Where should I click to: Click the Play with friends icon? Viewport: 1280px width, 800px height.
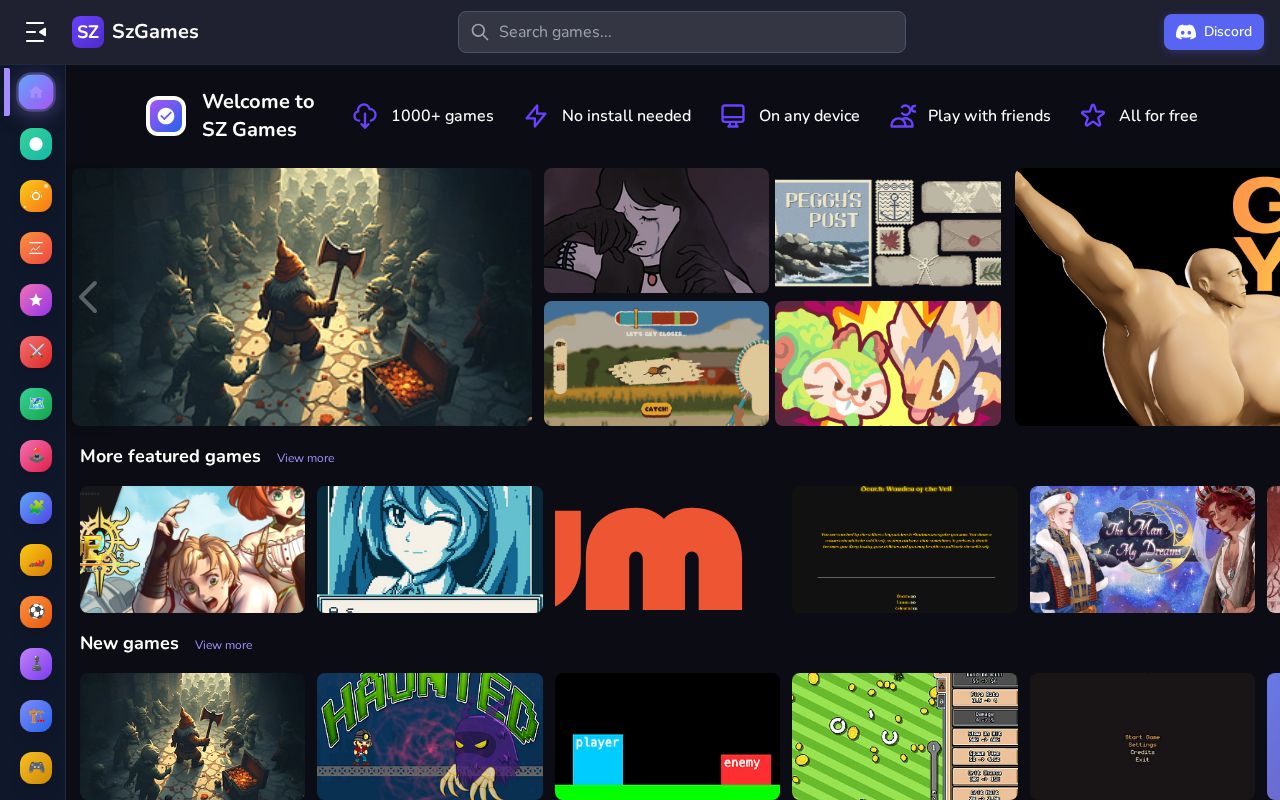click(903, 116)
